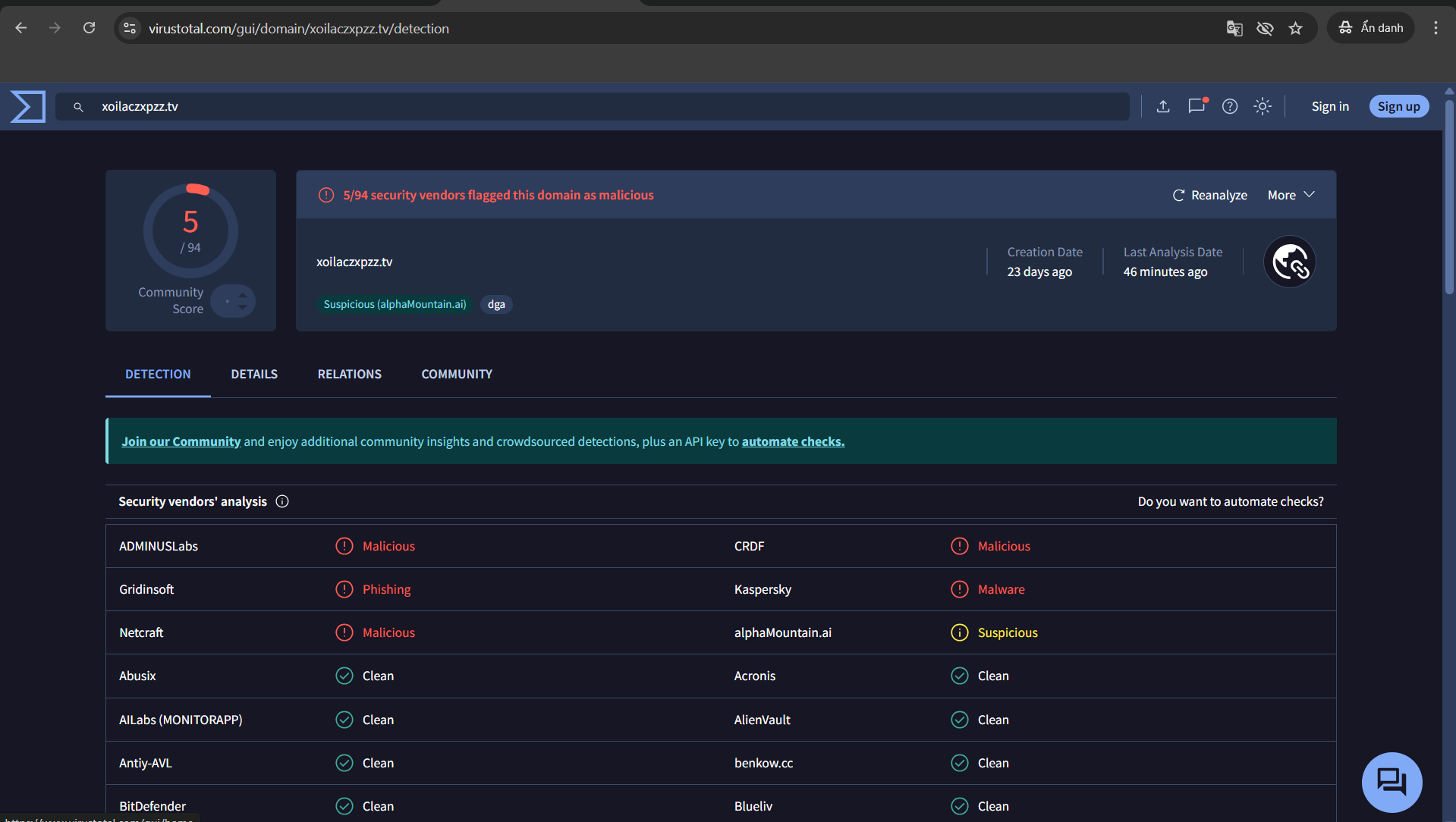Click the domain globe link icon
This screenshot has width=1456, height=822.
click(x=1289, y=262)
